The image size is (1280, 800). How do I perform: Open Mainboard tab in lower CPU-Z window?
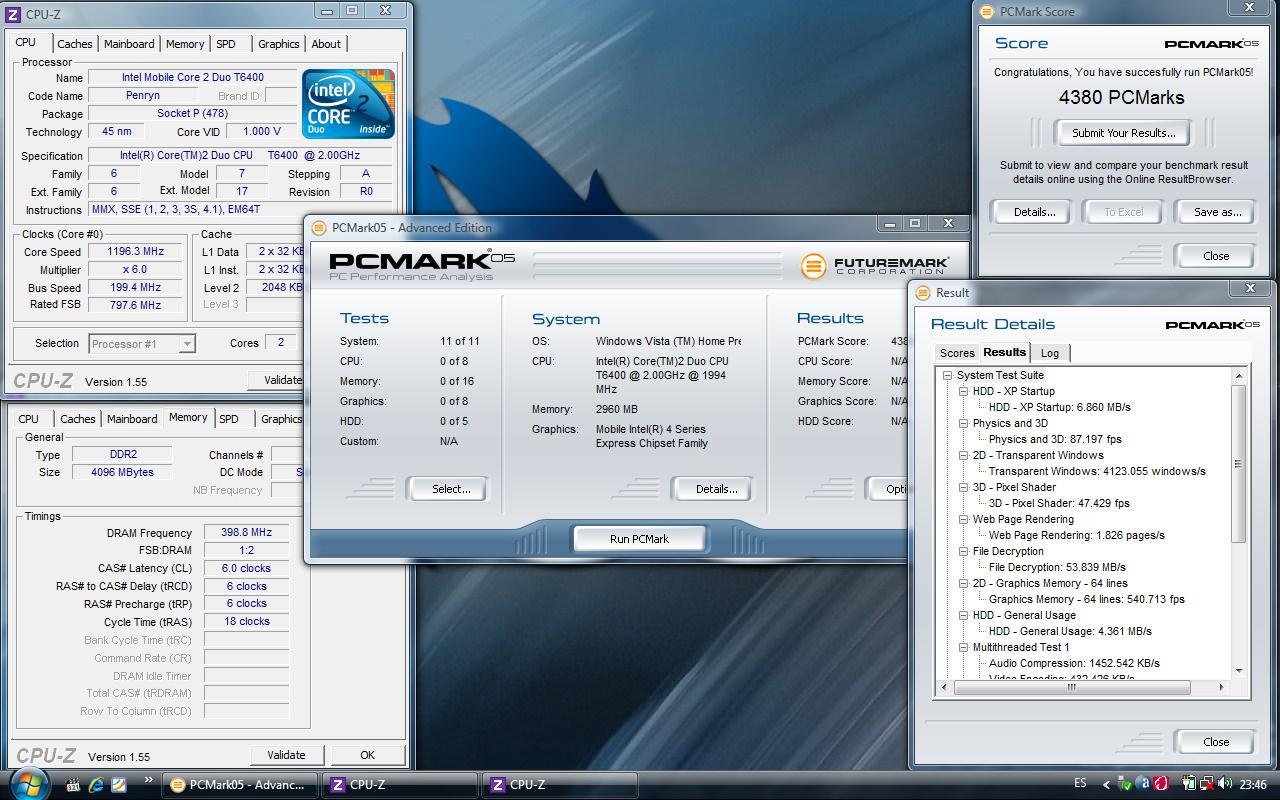pos(132,419)
